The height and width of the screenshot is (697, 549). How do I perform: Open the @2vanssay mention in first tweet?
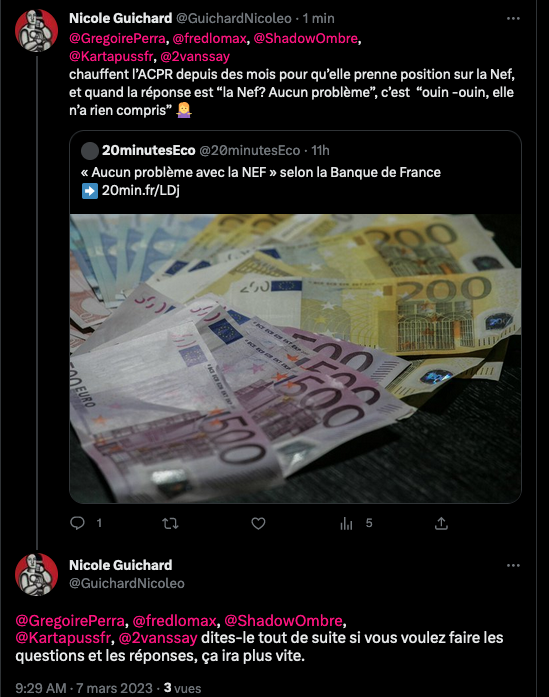(195, 56)
